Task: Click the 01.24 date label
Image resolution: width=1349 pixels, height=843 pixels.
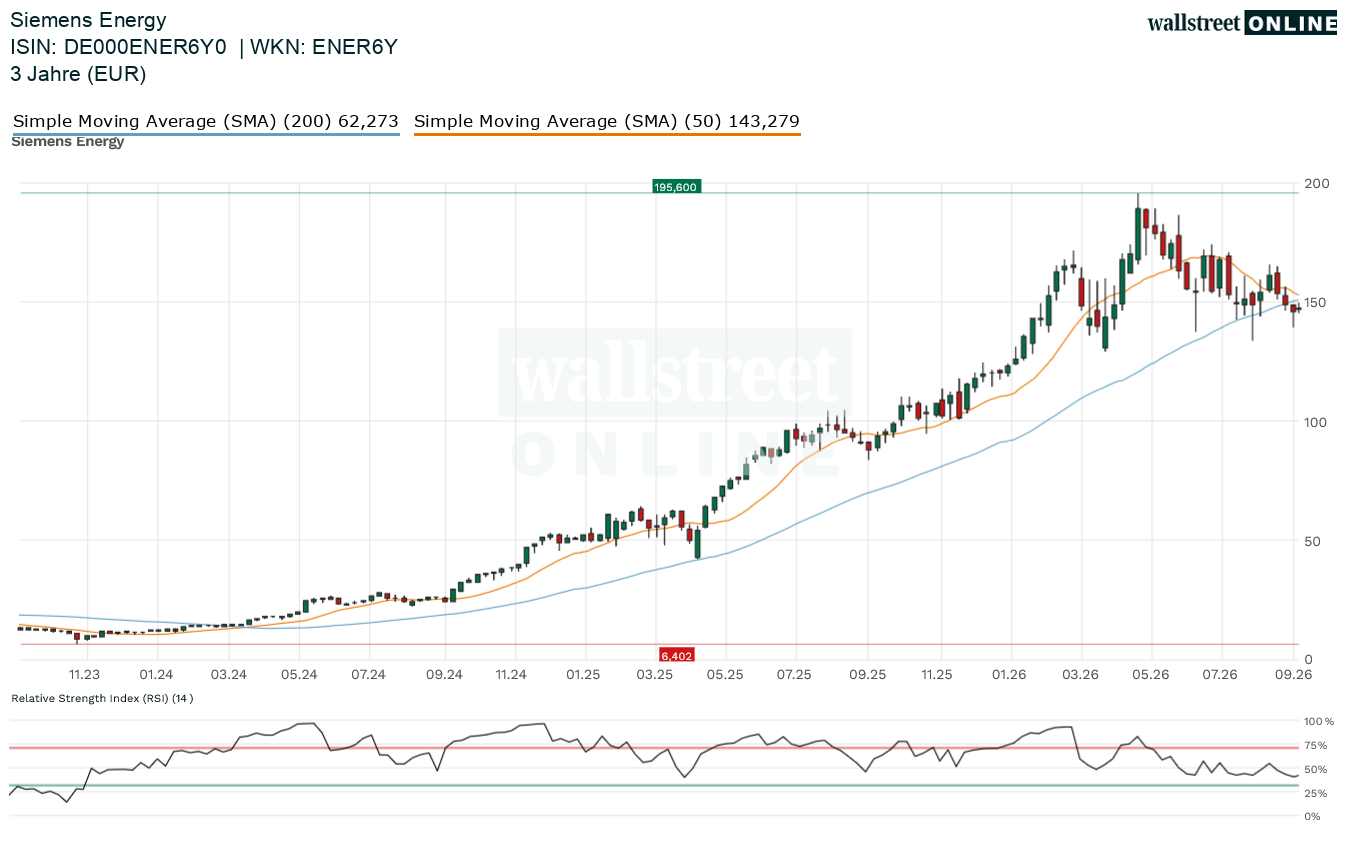Action: tap(157, 675)
